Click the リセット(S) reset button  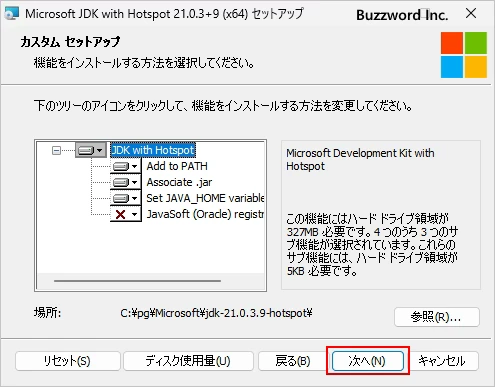click(68, 361)
